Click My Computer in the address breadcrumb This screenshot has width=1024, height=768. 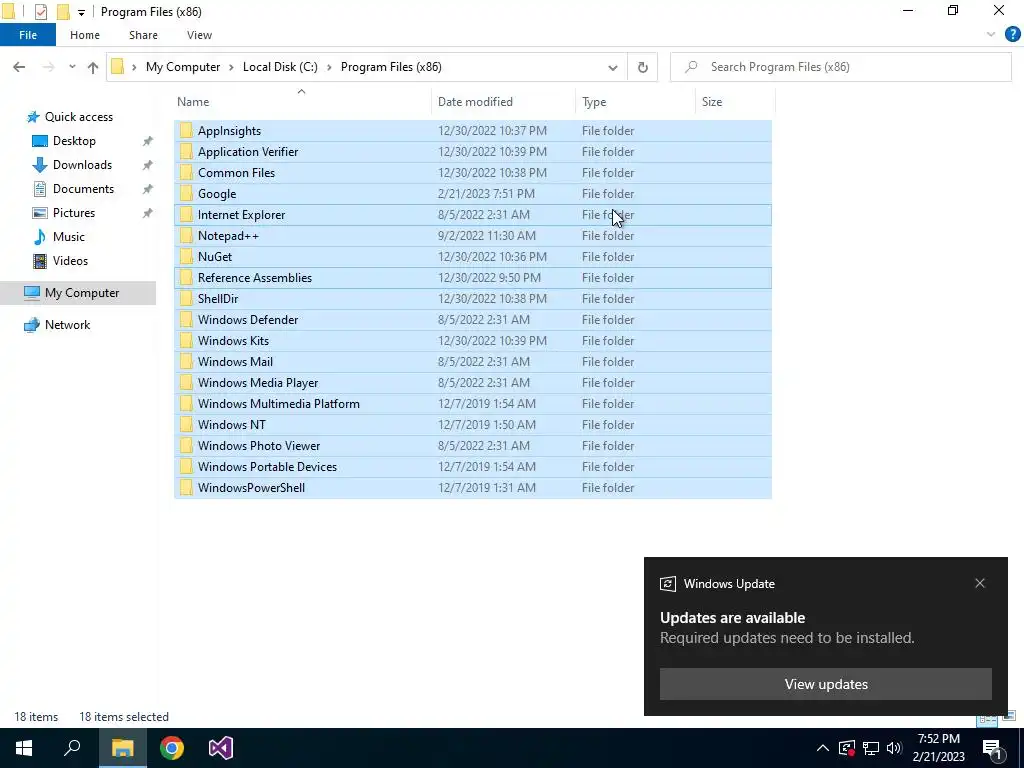(183, 67)
